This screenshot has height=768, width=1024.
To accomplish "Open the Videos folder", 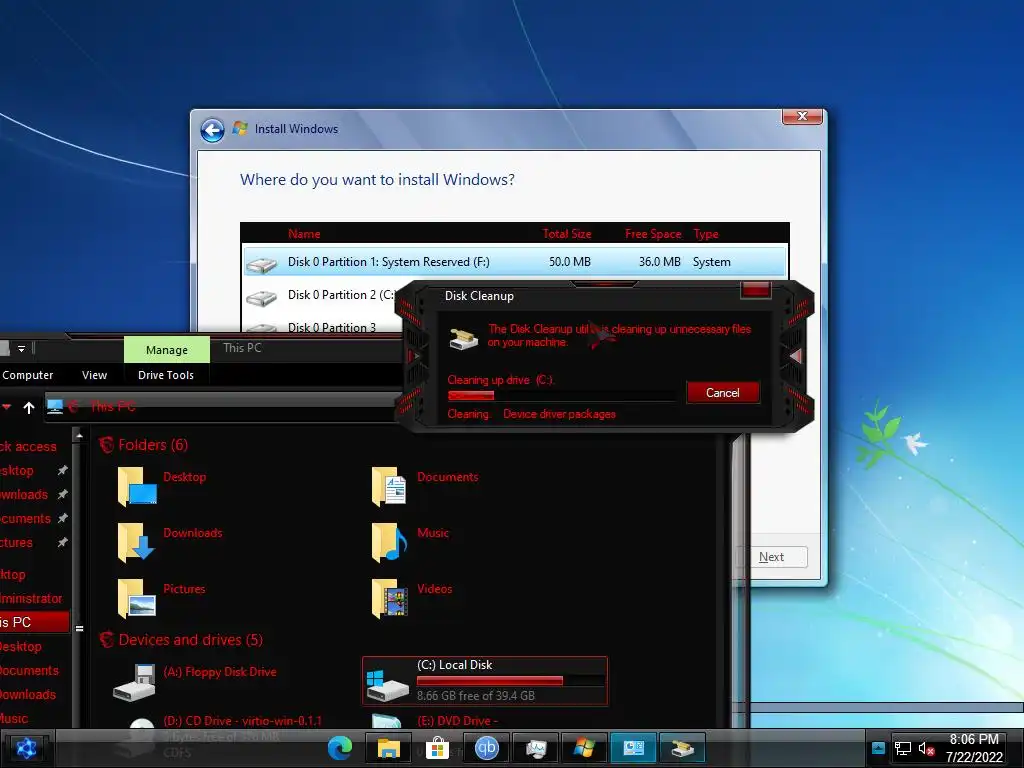I will tap(411, 598).
